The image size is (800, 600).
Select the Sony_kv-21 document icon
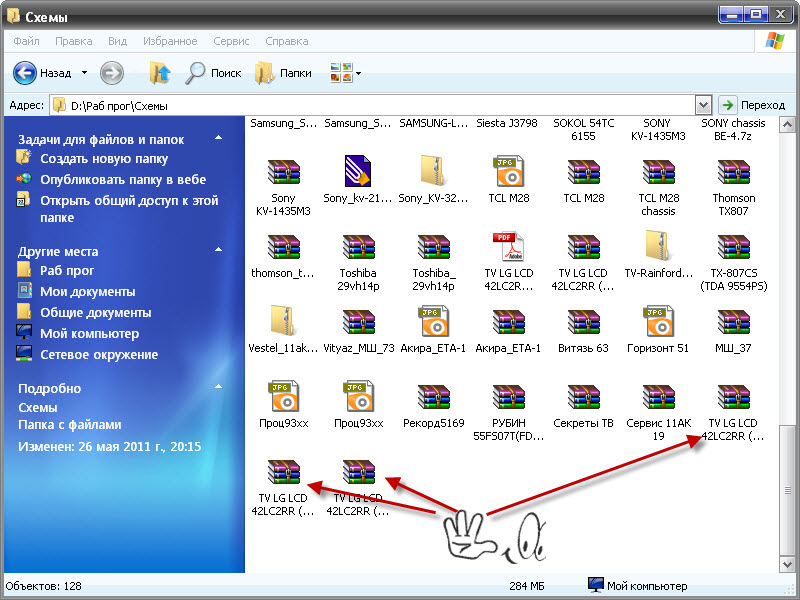tap(359, 172)
